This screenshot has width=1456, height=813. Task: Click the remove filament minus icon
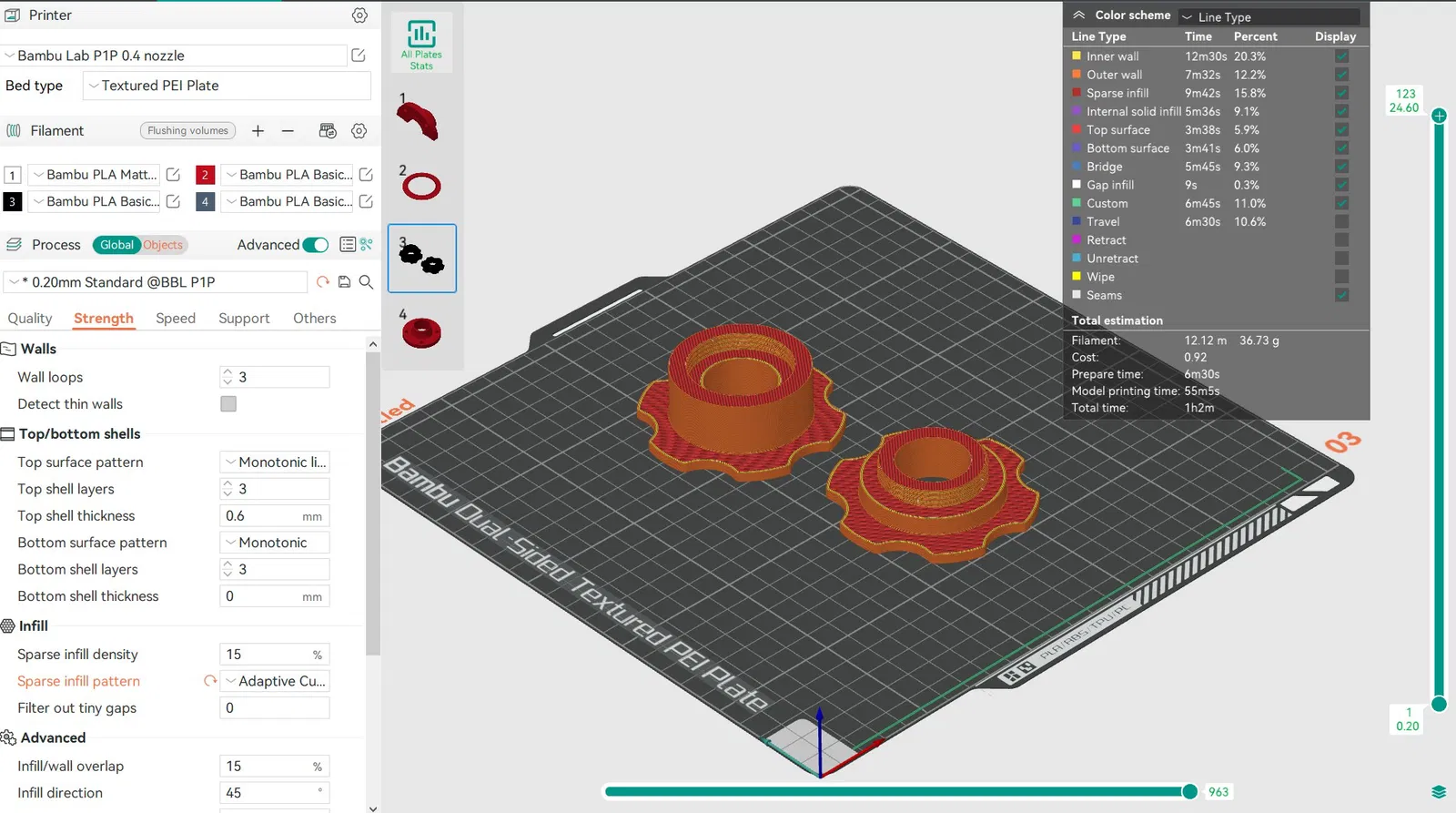288,131
